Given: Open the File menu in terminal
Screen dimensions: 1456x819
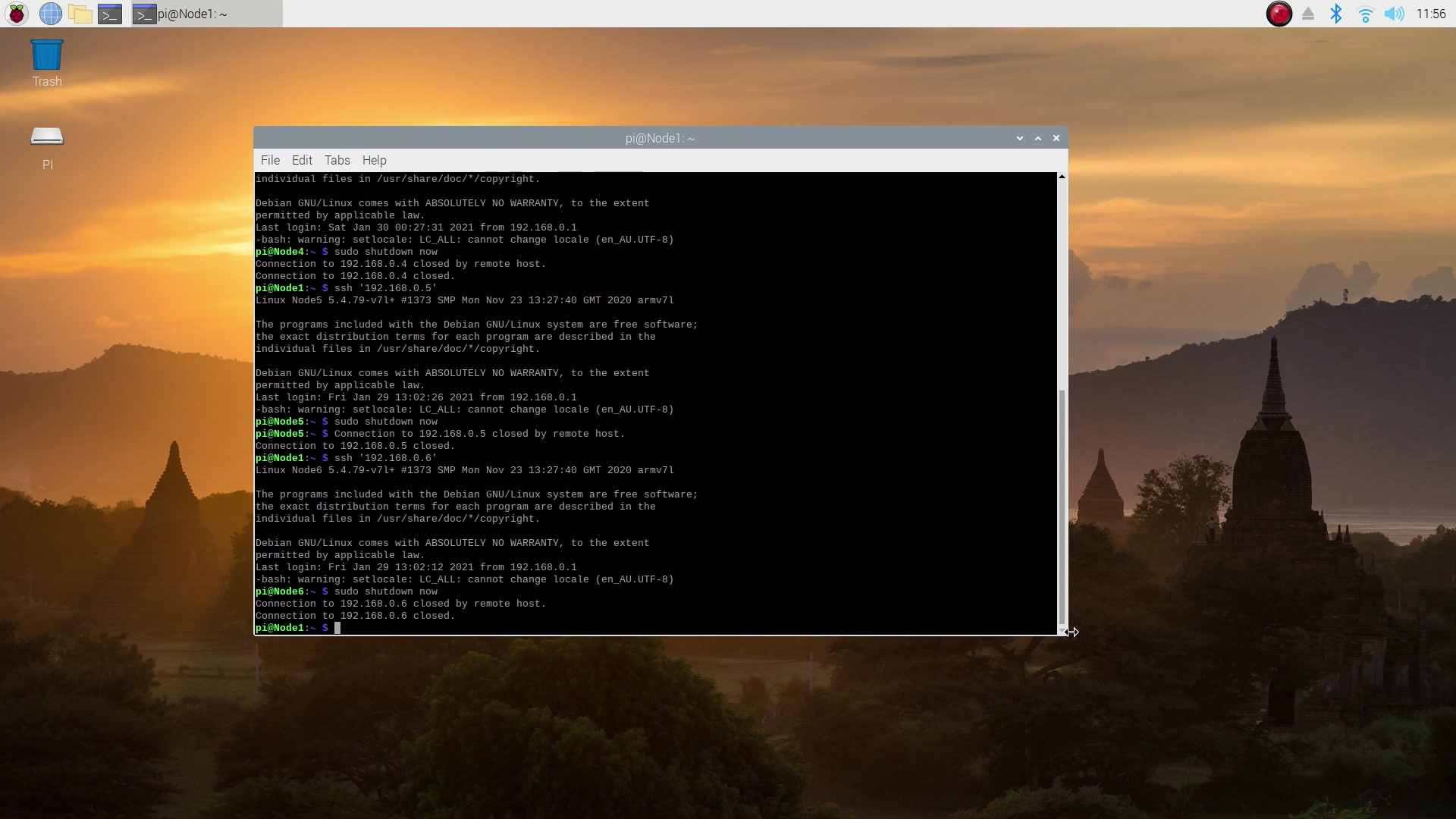Looking at the screenshot, I should point(270,160).
